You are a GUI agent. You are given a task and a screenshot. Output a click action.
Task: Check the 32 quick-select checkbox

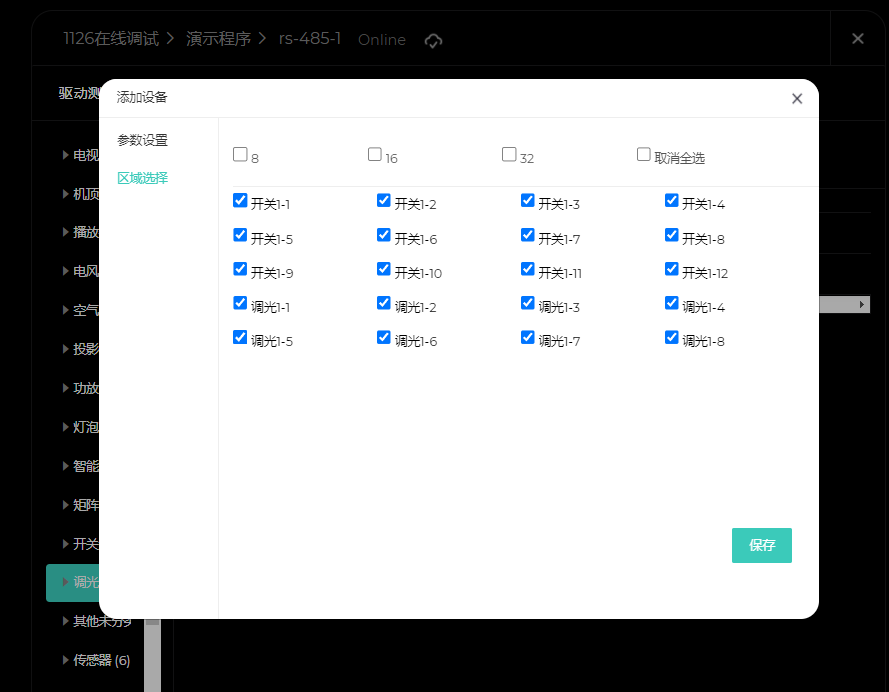click(x=509, y=155)
